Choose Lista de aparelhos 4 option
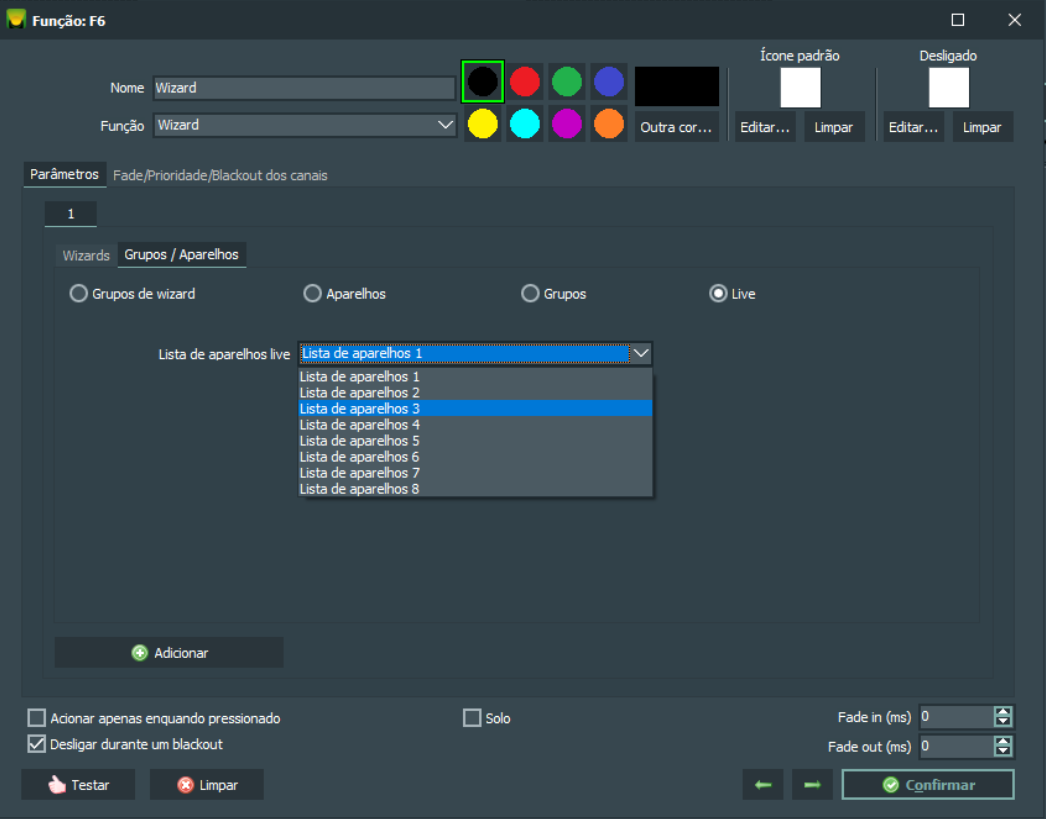Image resolution: width=1046 pixels, height=819 pixels. [x=475, y=425]
